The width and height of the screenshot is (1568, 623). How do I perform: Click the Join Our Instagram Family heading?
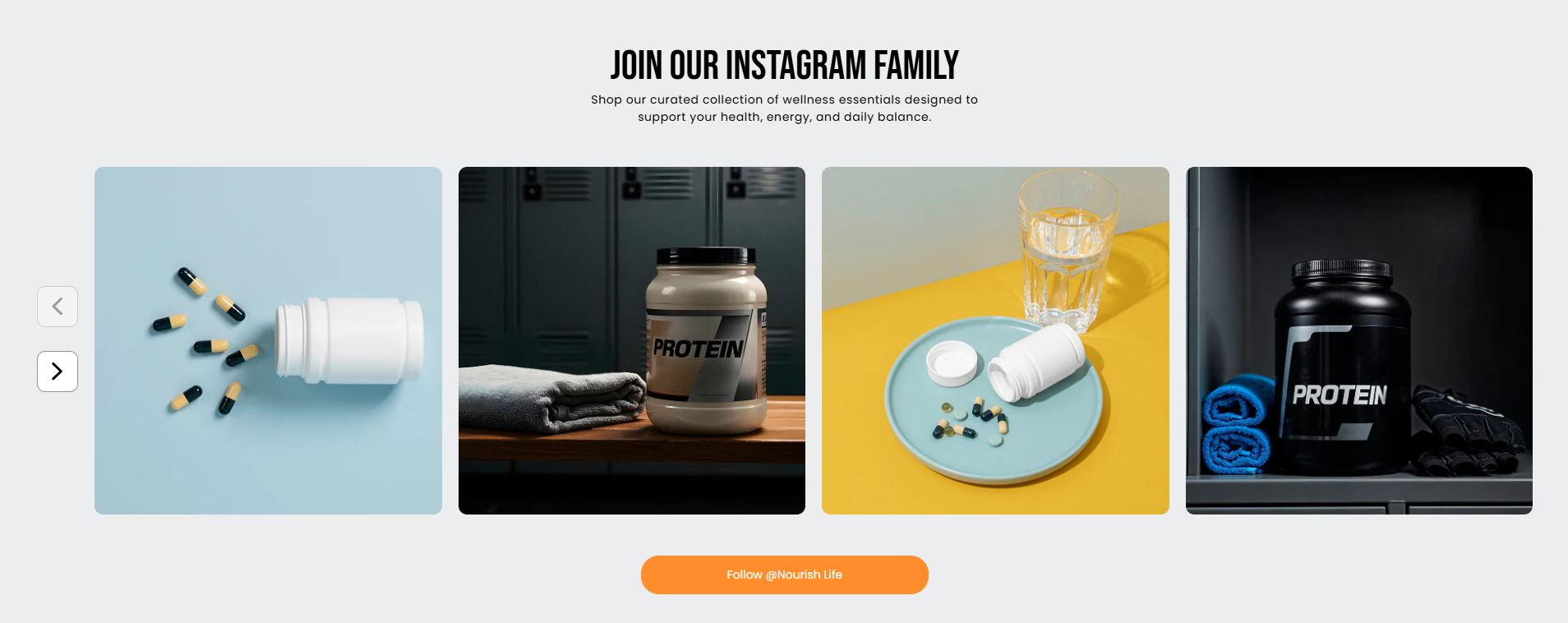(785, 65)
